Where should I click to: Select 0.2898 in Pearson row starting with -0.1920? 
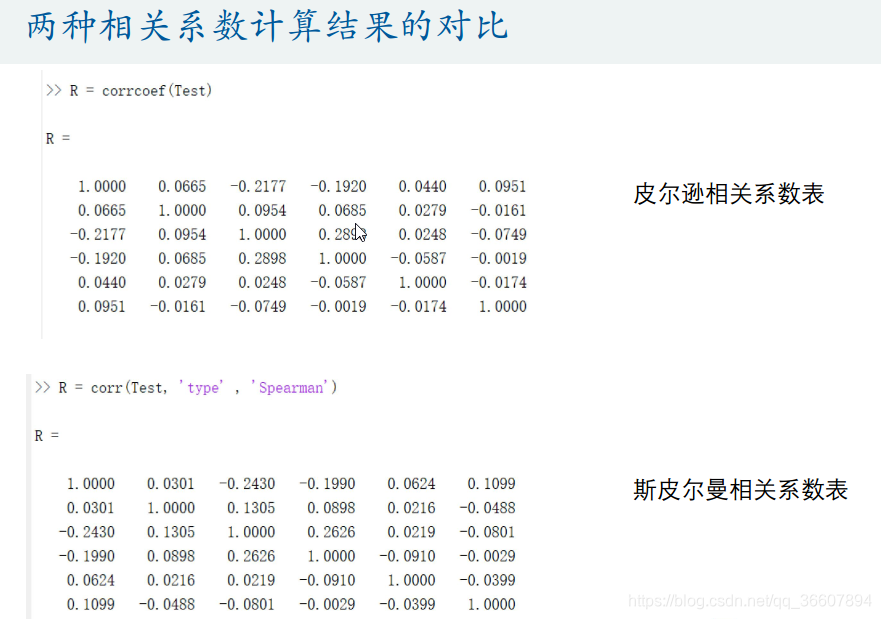coord(262,258)
